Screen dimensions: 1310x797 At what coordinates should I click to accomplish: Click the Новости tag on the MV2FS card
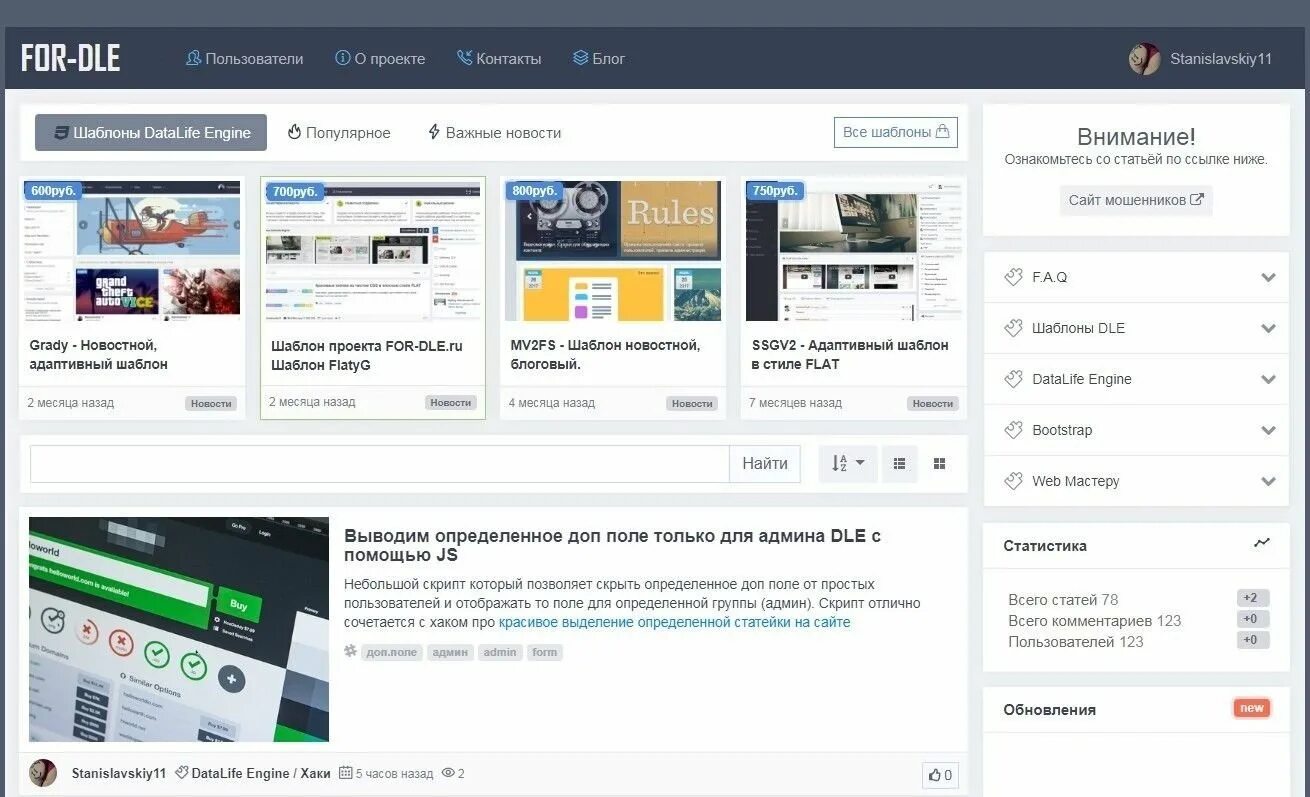[x=692, y=403]
